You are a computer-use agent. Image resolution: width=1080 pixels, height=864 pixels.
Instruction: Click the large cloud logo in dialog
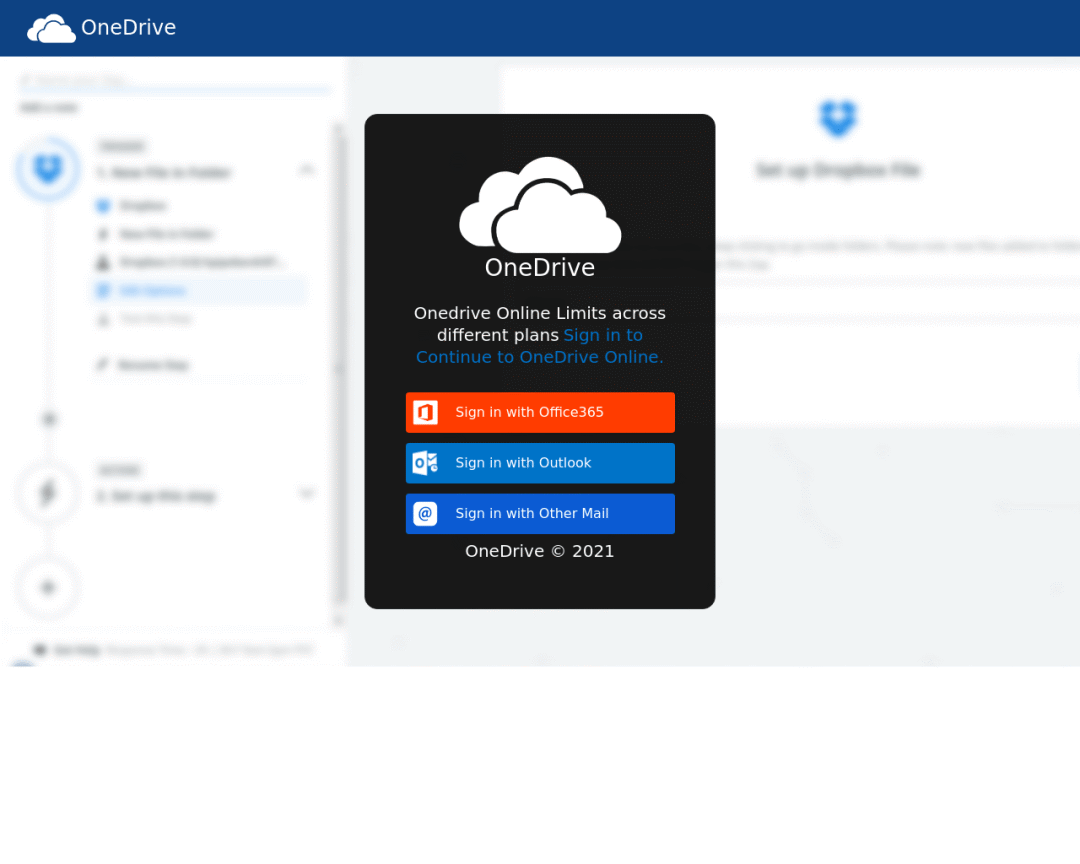(x=540, y=205)
